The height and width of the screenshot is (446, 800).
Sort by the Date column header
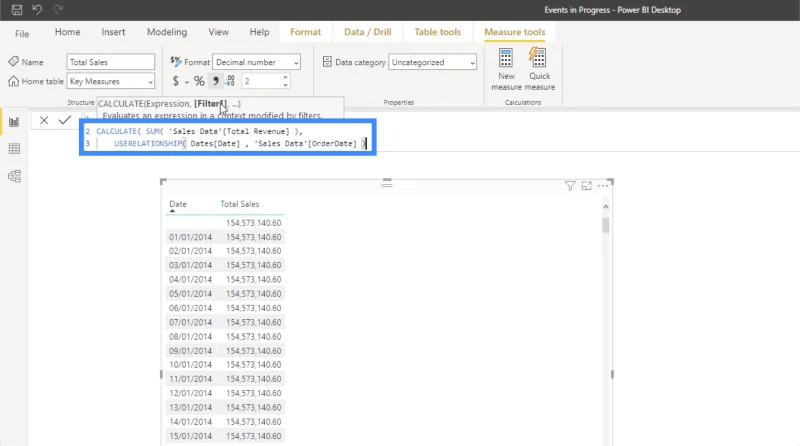click(178, 204)
